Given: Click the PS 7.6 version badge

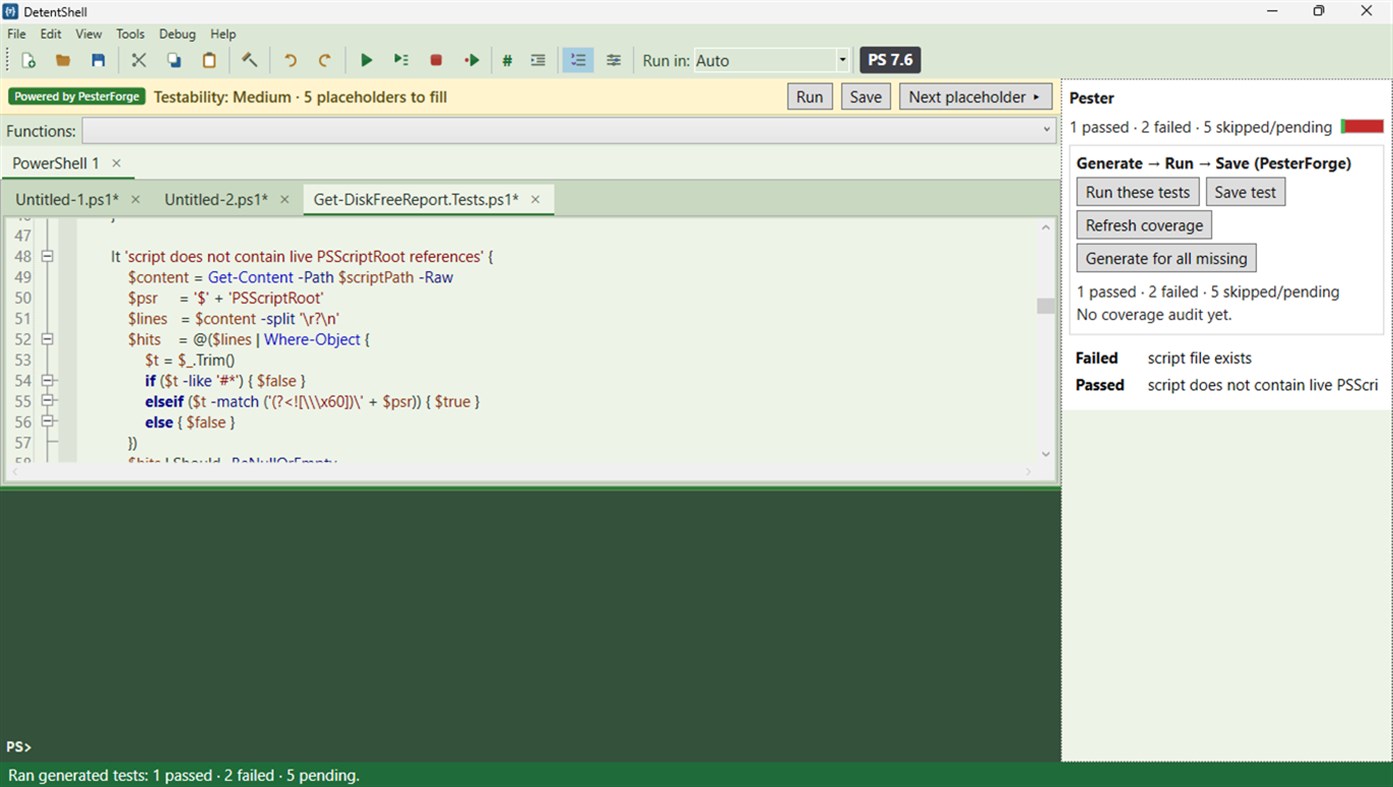Looking at the screenshot, I should 890,60.
